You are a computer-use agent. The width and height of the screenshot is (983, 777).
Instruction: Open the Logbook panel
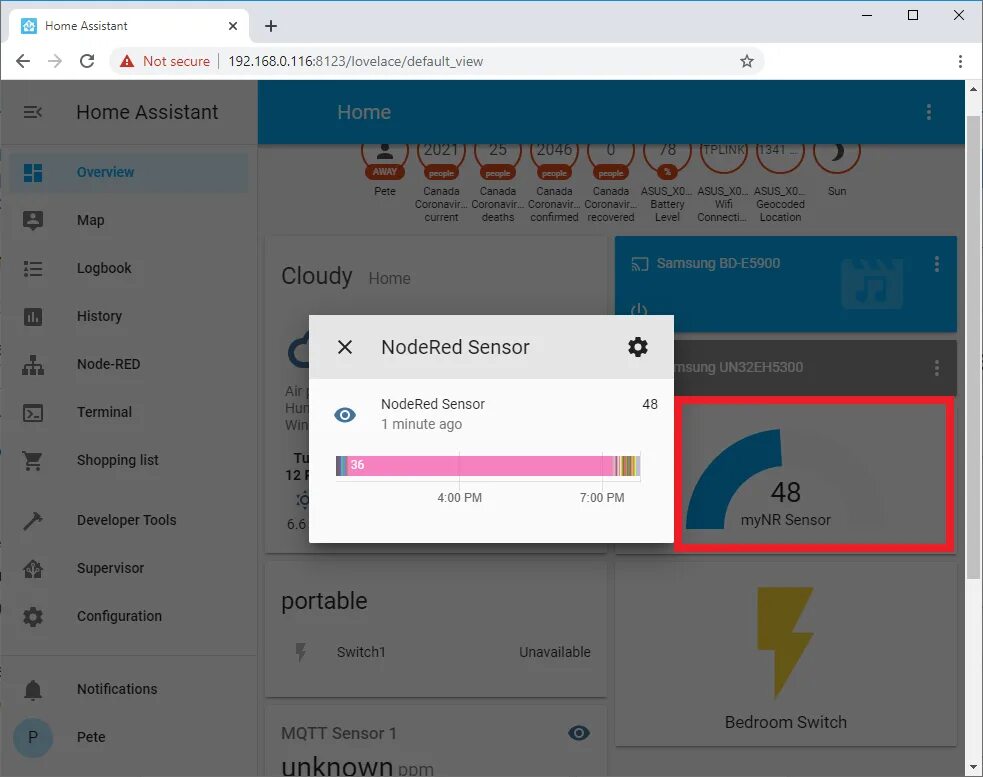[33, 268]
